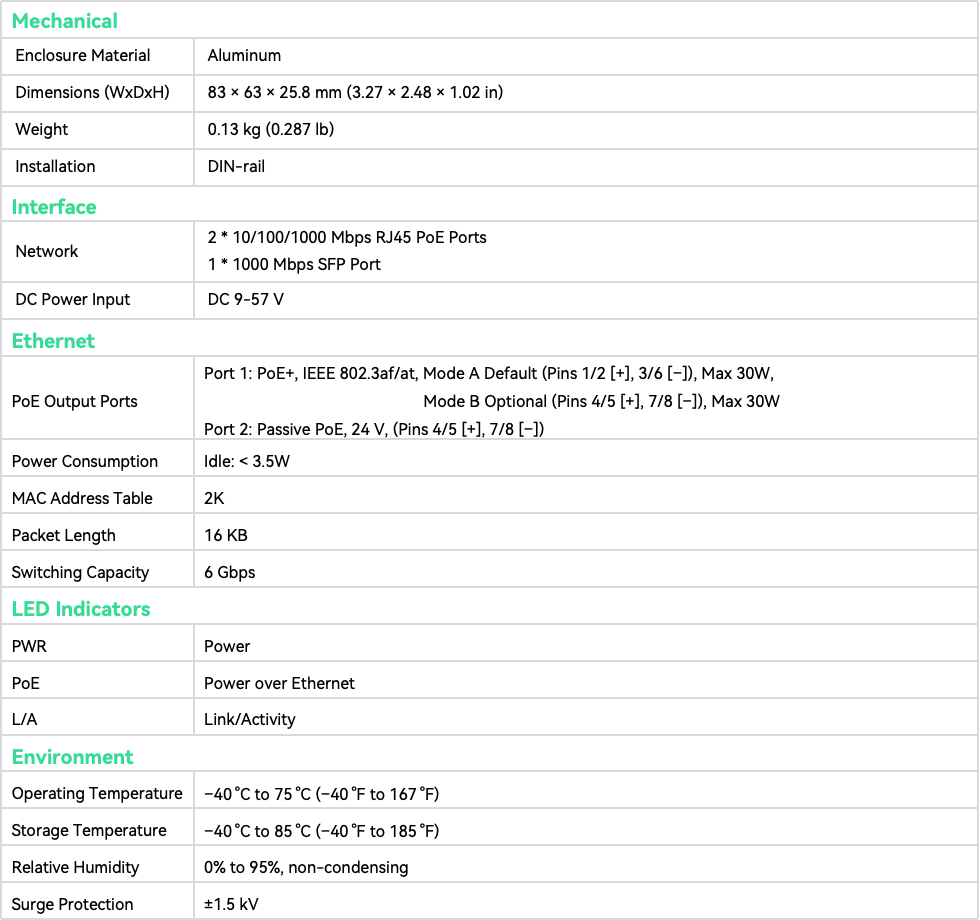This screenshot has height=920, width=980.
Task: Click the Mechanical section heading
Action: click(64, 20)
